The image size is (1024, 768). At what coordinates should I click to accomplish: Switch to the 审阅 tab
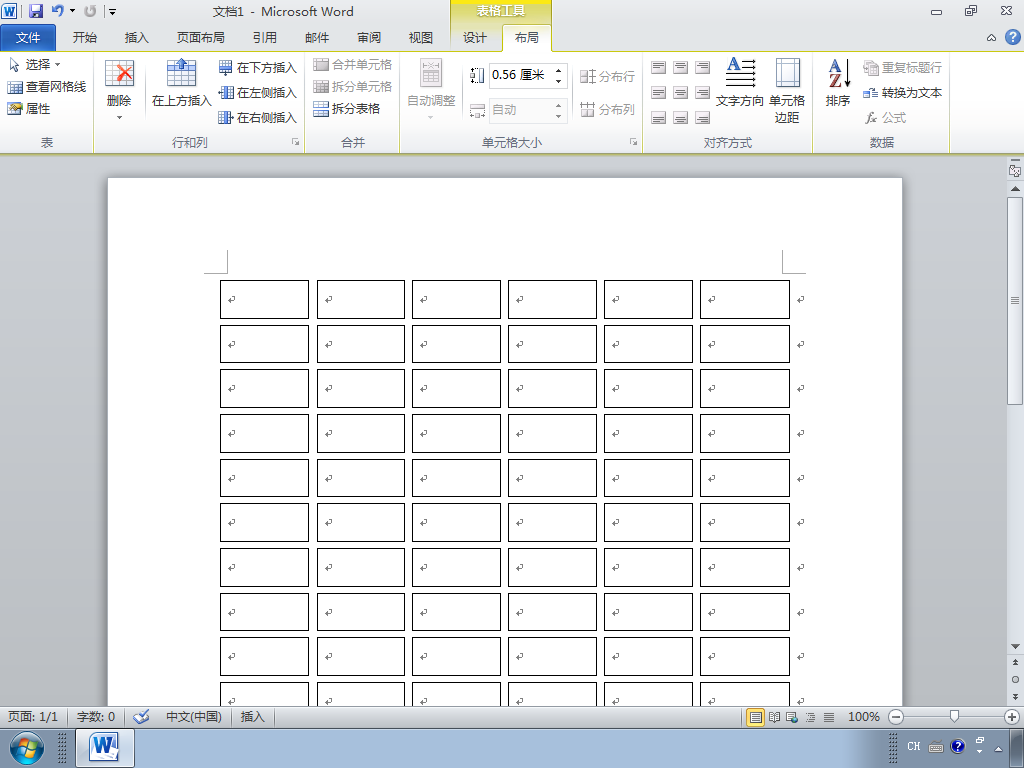tap(369, 38)
